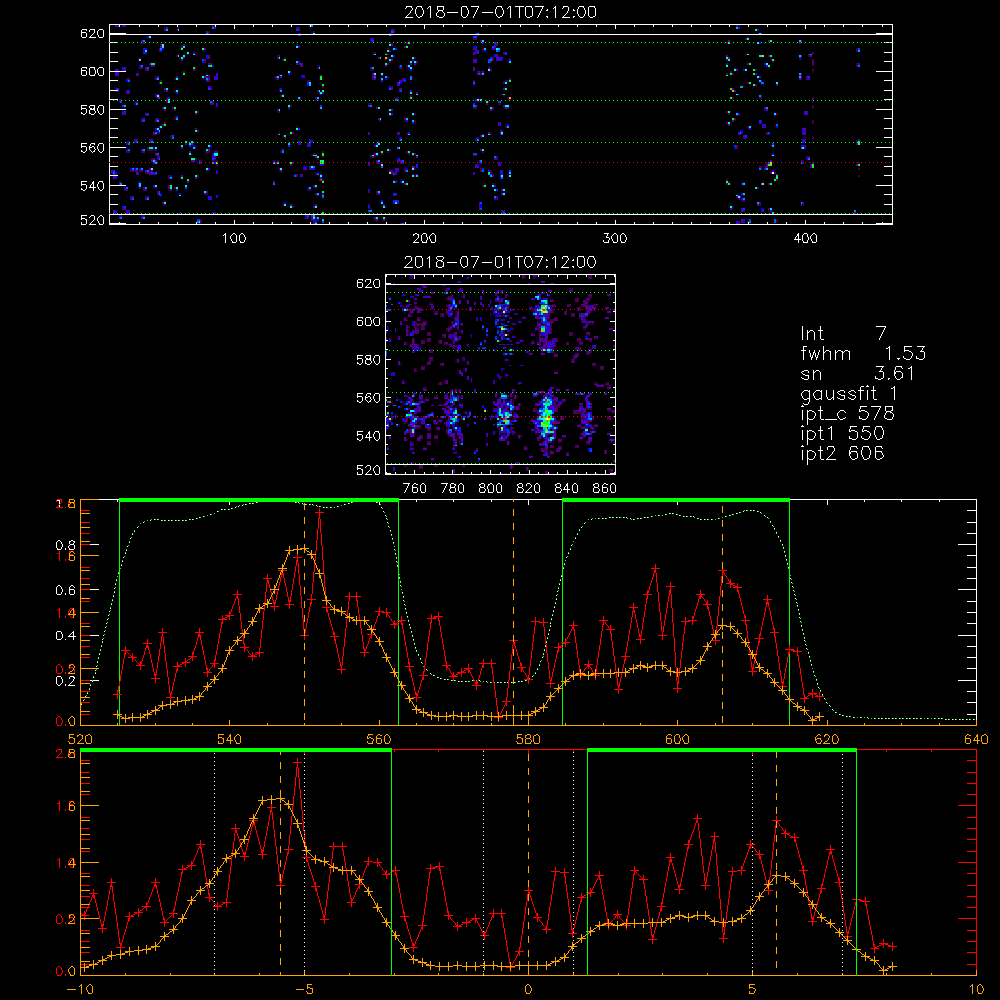Click dashed orange marker at 606 in third plot

click(722, 612)
